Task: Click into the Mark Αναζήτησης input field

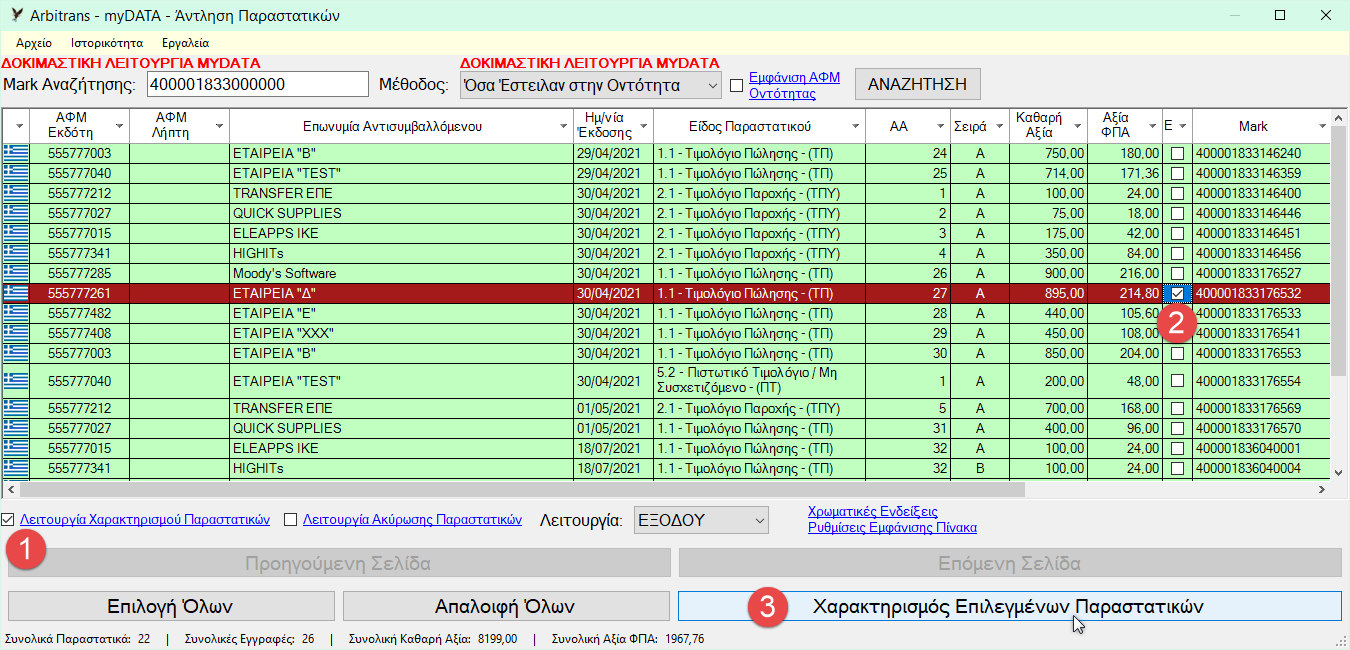Action: [256, 85]
